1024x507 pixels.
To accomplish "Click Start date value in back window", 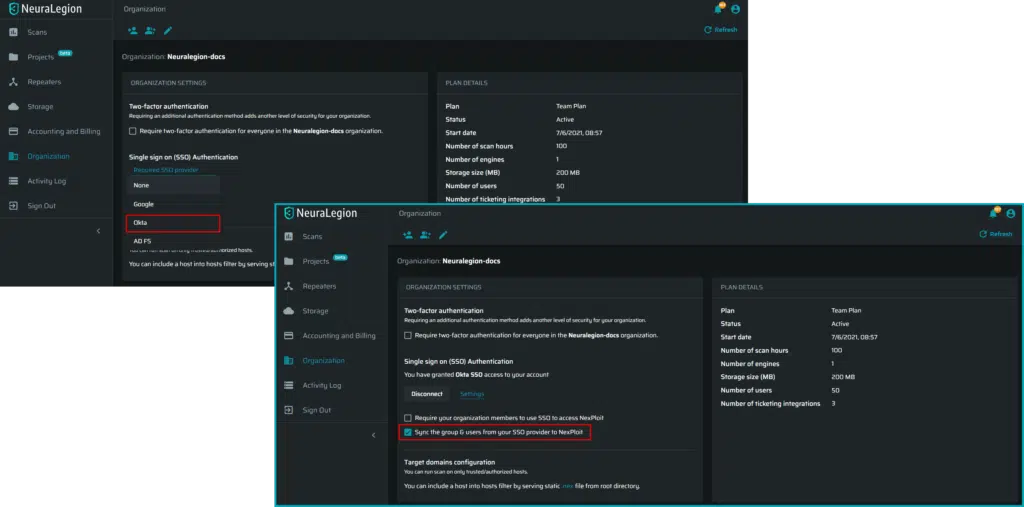I will tap(579, 133).
